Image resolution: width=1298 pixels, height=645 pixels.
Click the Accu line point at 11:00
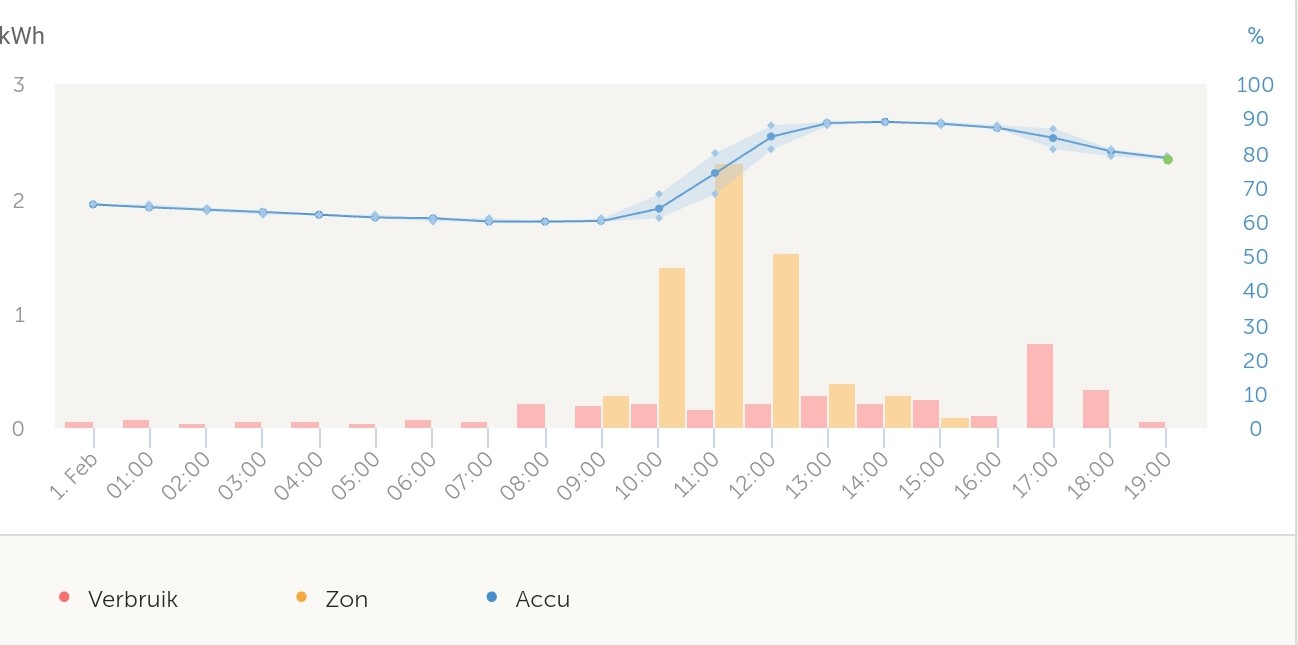tap(715, 173)
